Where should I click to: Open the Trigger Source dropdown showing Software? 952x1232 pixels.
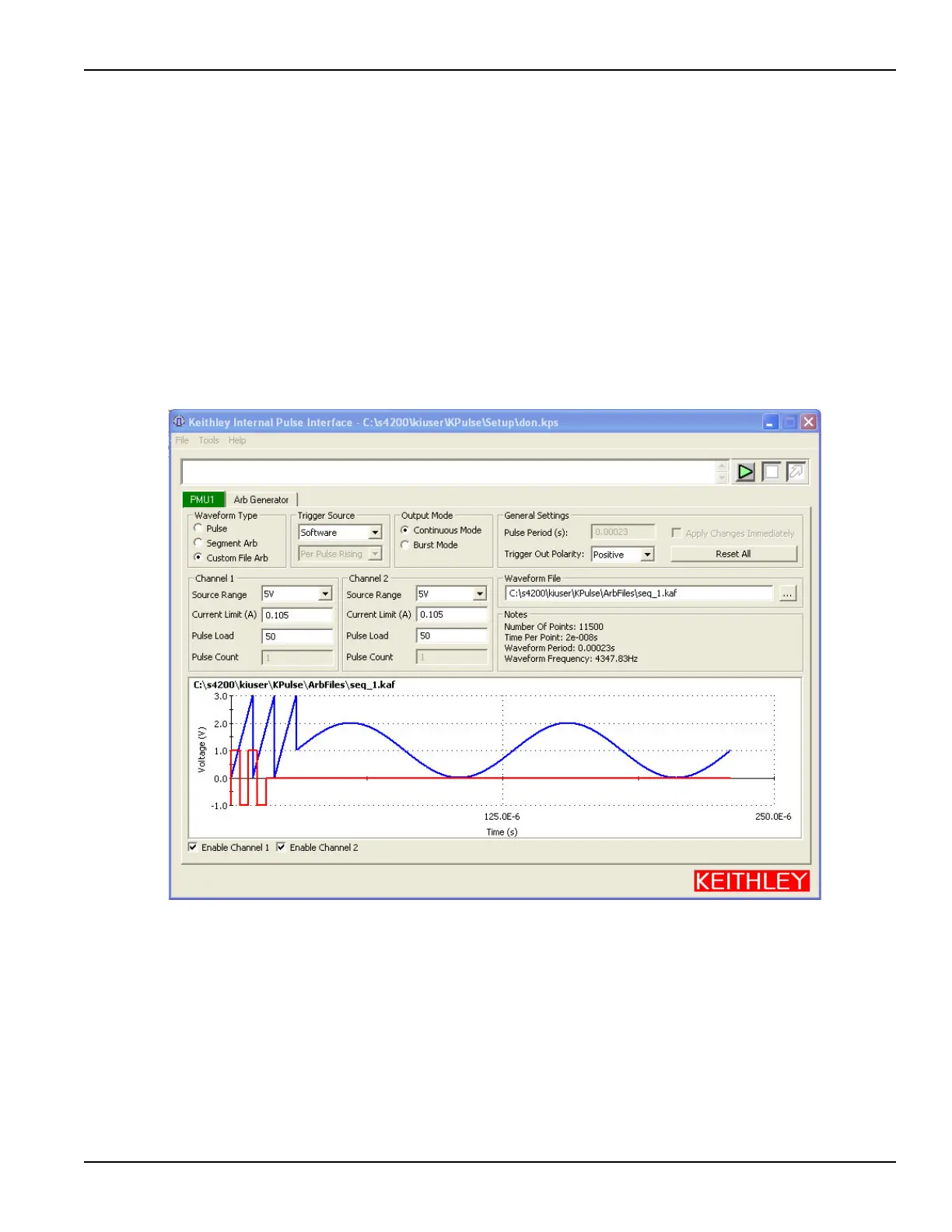(376, 533)
